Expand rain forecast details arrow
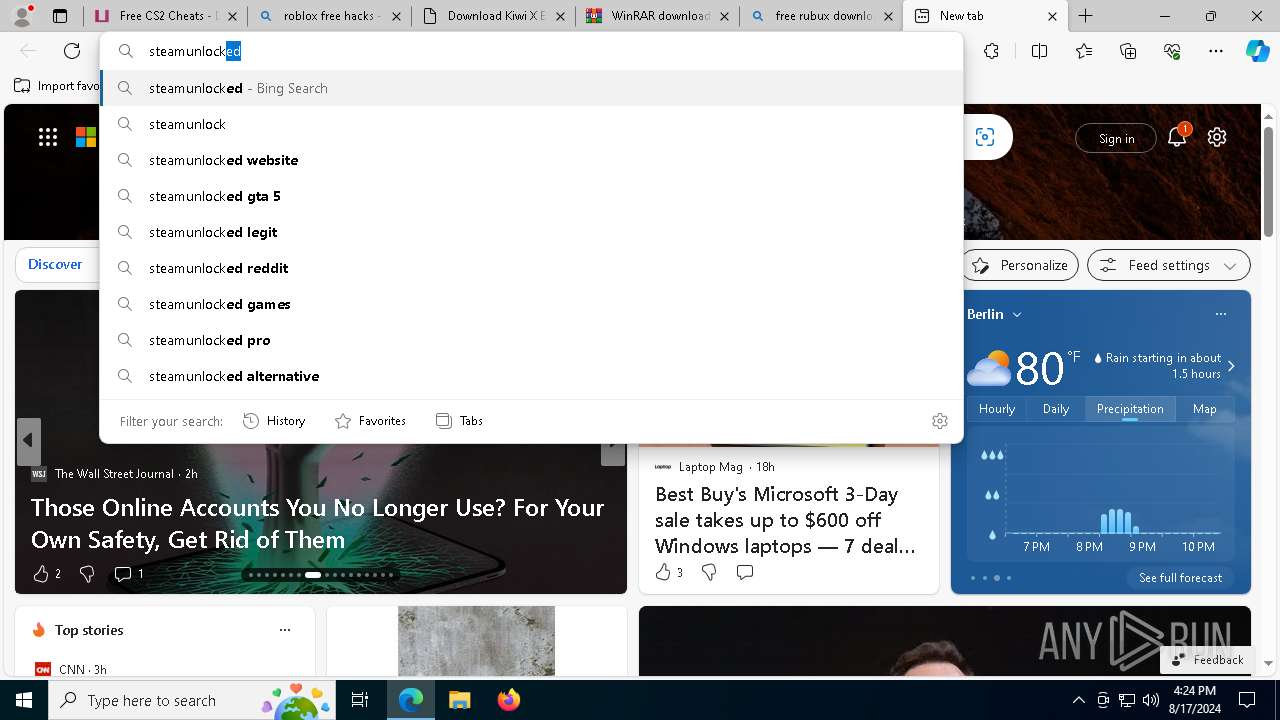Viewport: 1280px width, 720px height. point(1231,366)
